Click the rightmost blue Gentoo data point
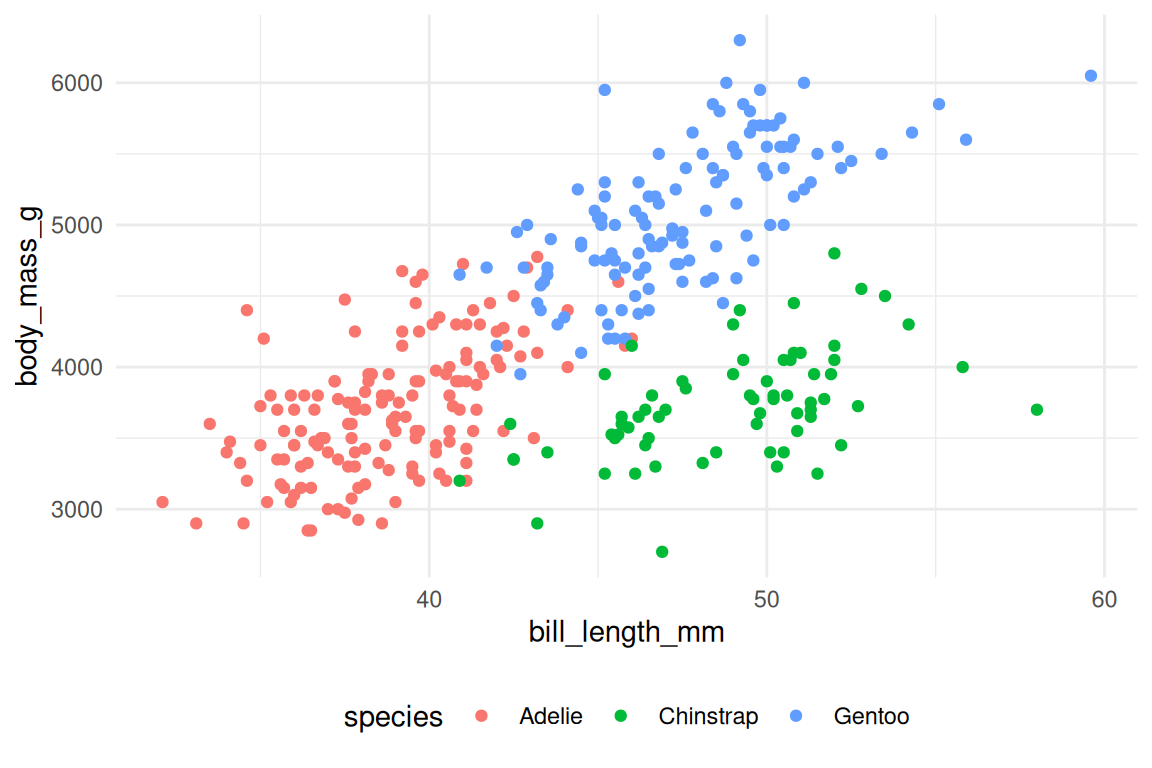 1091,76
